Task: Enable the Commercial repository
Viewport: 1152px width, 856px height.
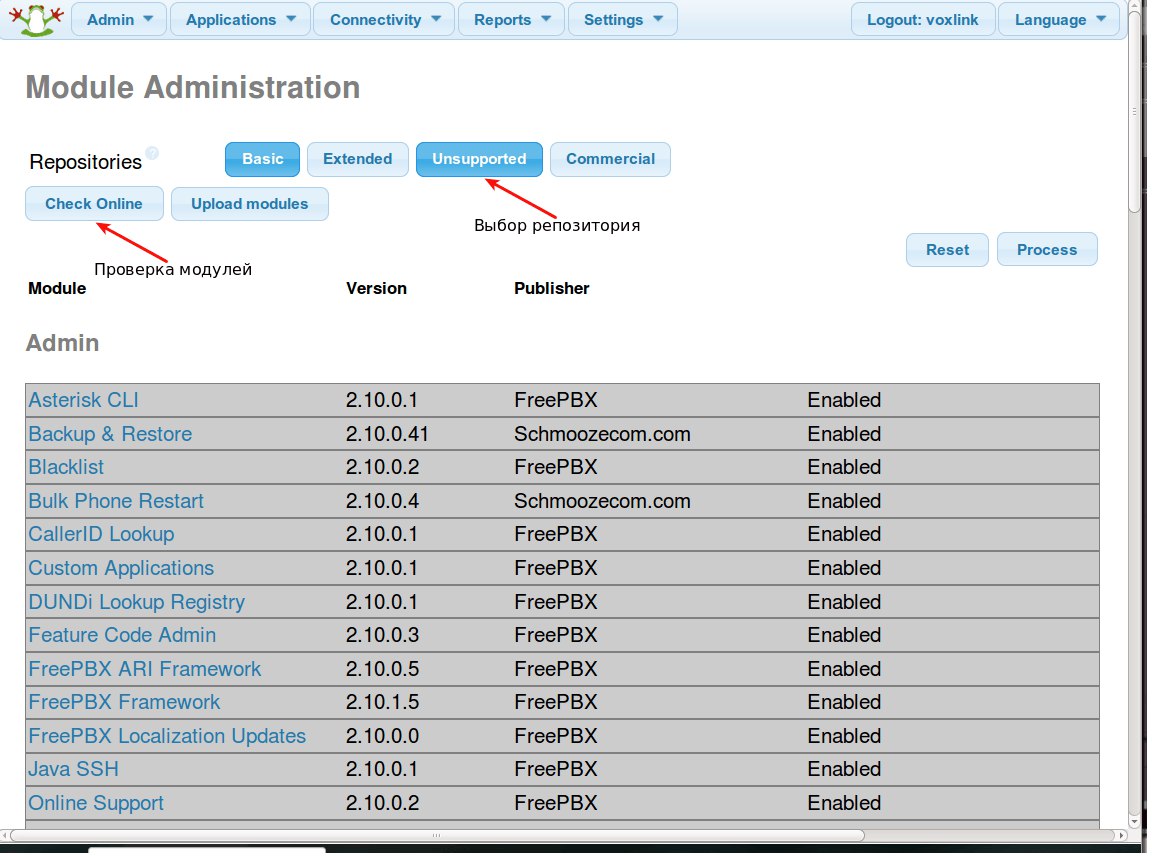Action: [610, 159]
